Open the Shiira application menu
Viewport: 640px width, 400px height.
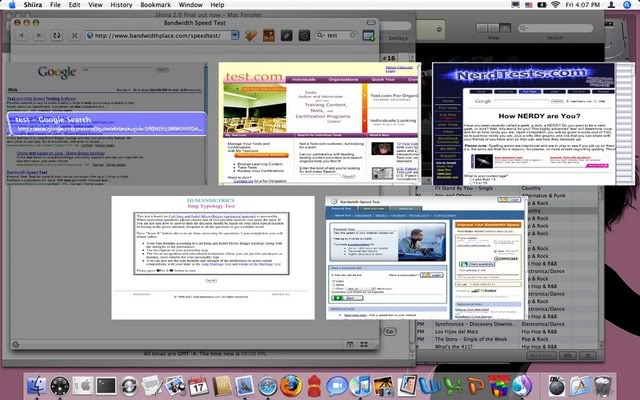click(x=33, y=5)
